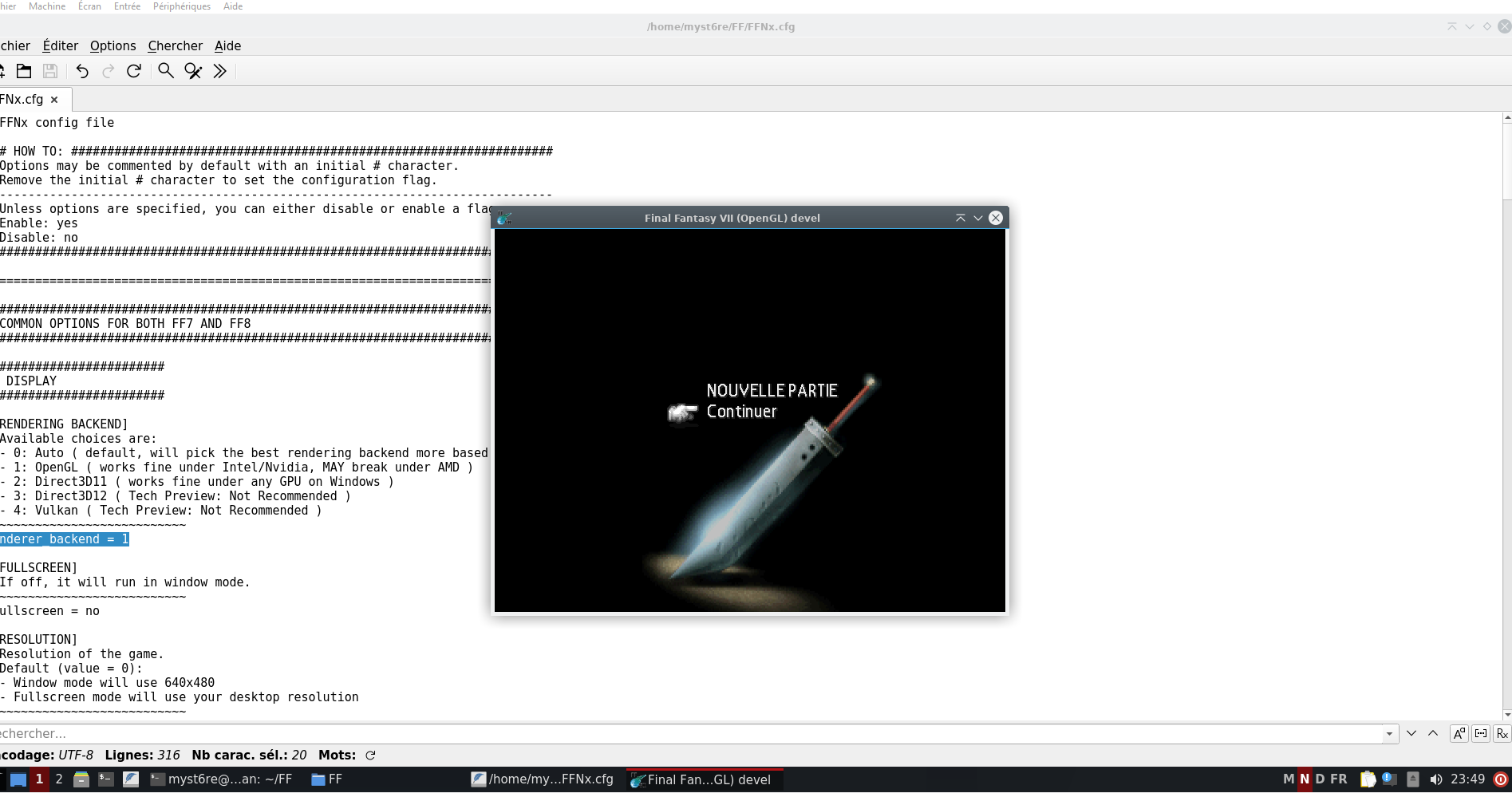
Task: Open the terminal taskbar launcher
Action: coord(106,779)
